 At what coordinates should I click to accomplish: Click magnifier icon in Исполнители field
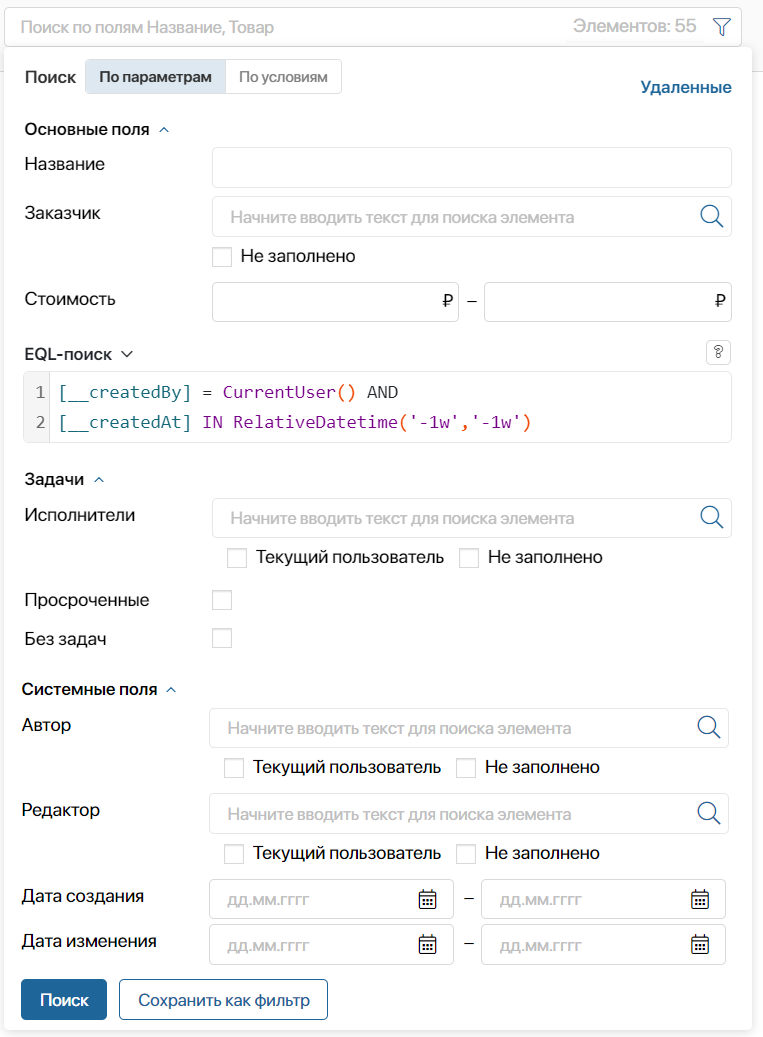pos(711,517)
